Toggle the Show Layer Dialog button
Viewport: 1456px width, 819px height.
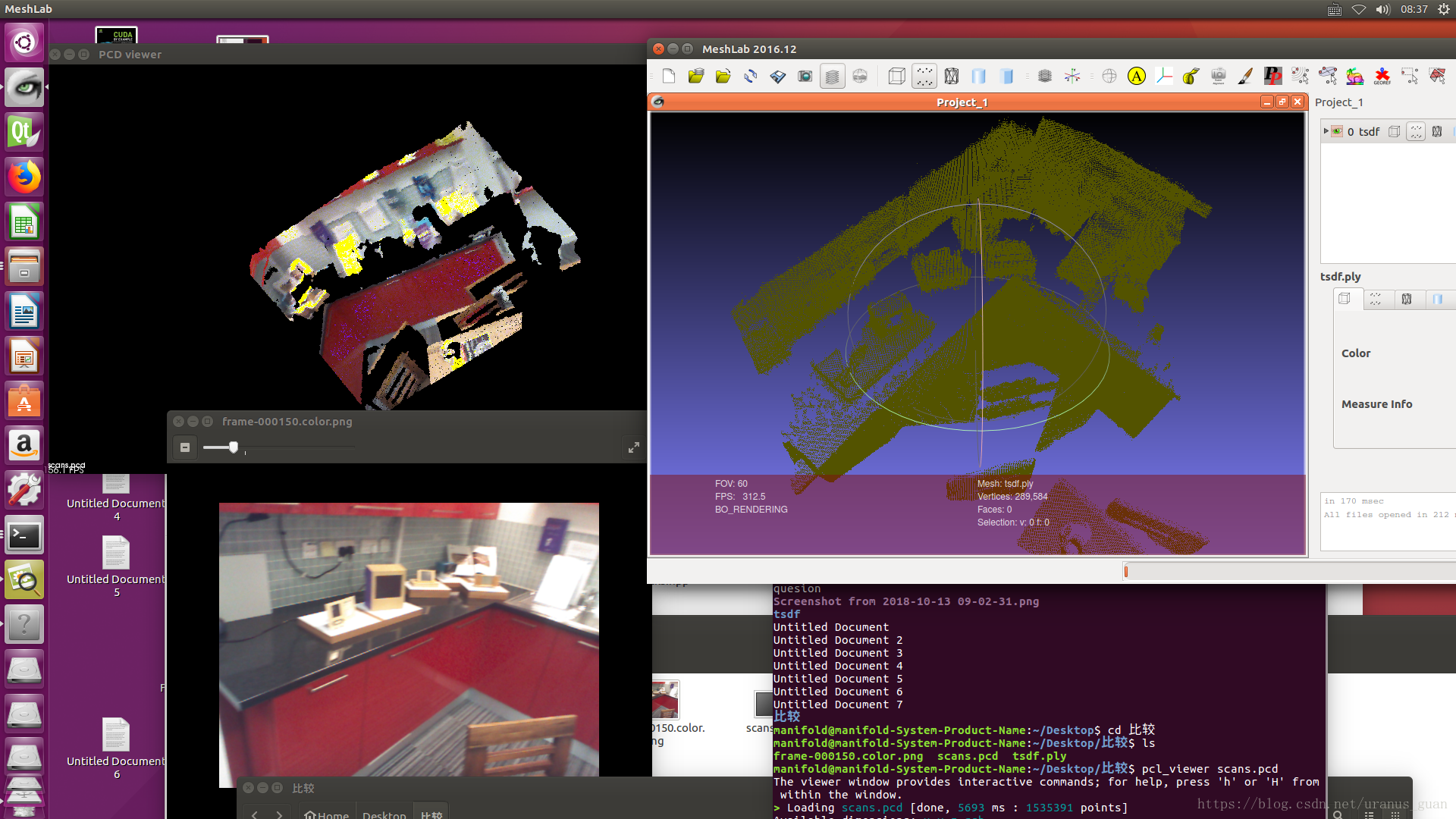pos(832,76)
